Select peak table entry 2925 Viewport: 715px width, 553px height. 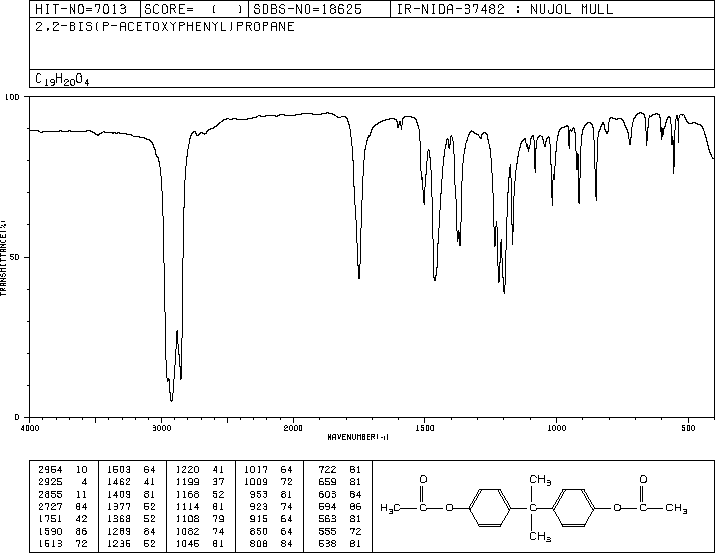50,481
